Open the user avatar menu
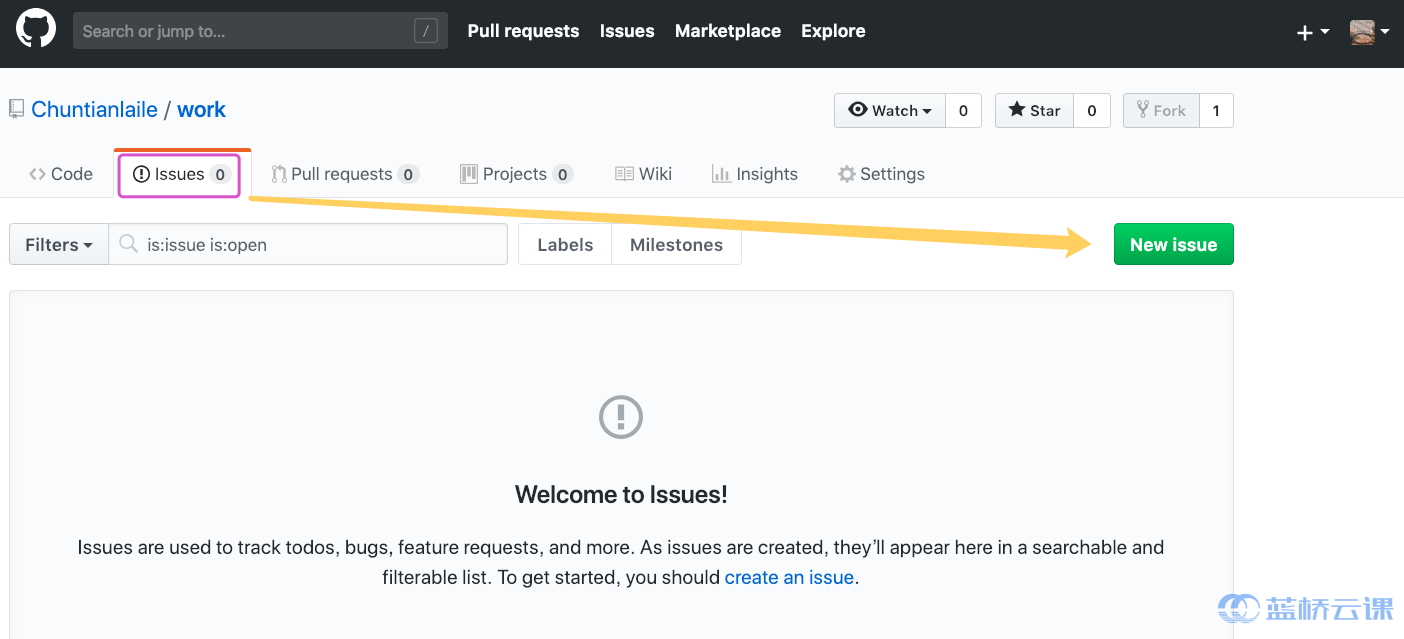Screen dimensions: 1404x639 1369,32
